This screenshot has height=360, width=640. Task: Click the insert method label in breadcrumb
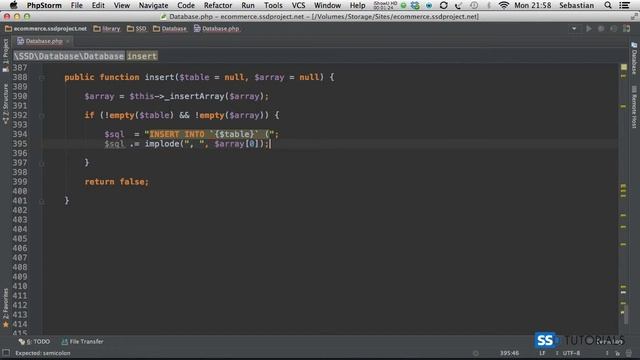click(x=142, y=56)
